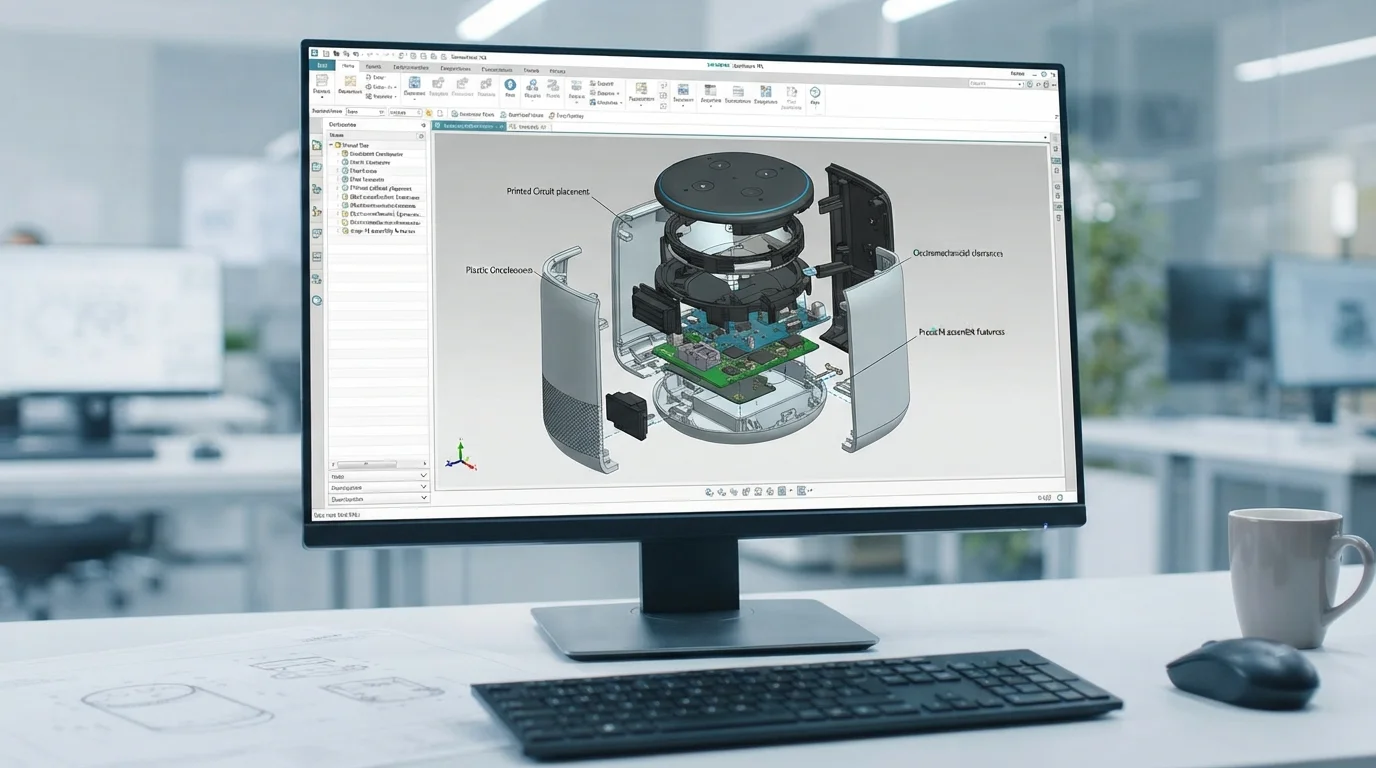
Task: Expand the middle collapsed section below the navigator
Action: coord(379,487)
